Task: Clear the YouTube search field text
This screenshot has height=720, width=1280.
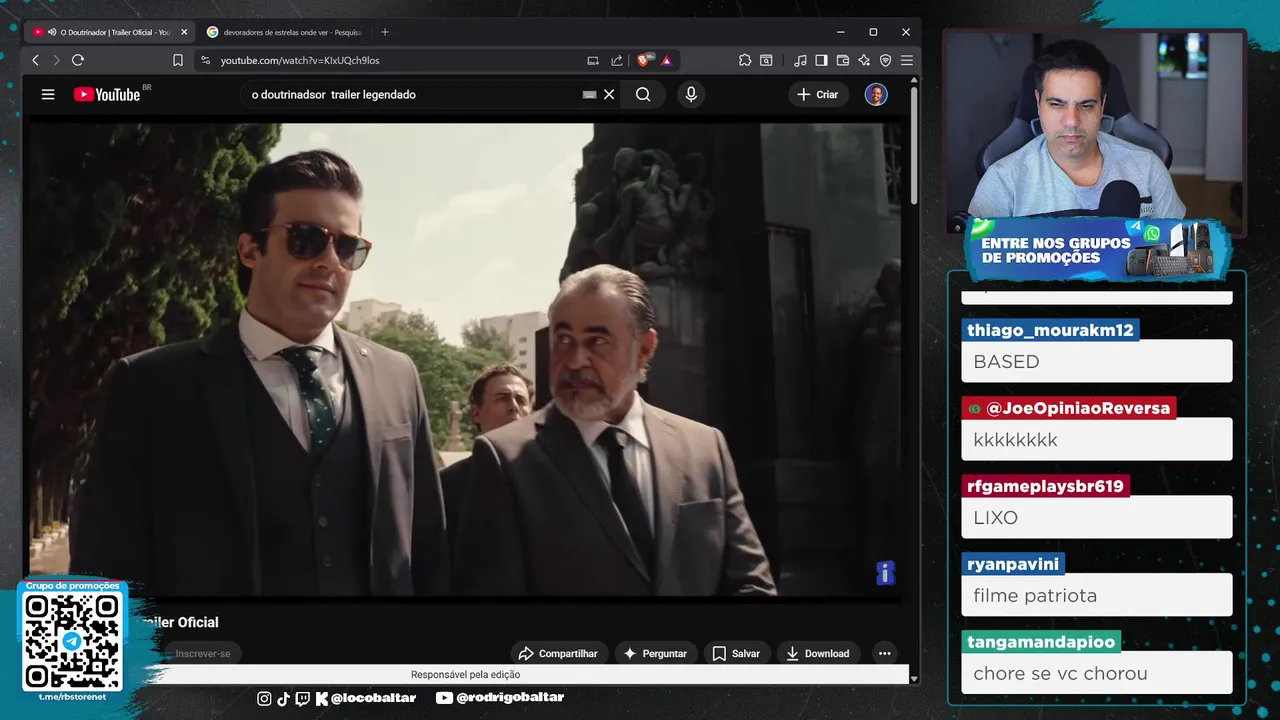Action: [x=609, y=94]
